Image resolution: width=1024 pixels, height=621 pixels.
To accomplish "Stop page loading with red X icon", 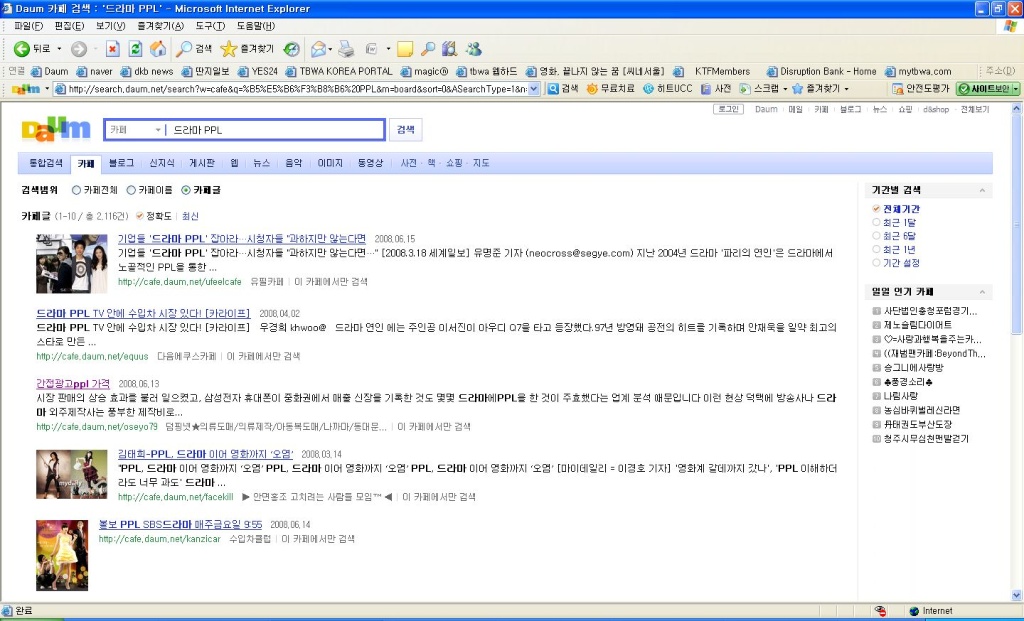I will [x=113, y=49].
